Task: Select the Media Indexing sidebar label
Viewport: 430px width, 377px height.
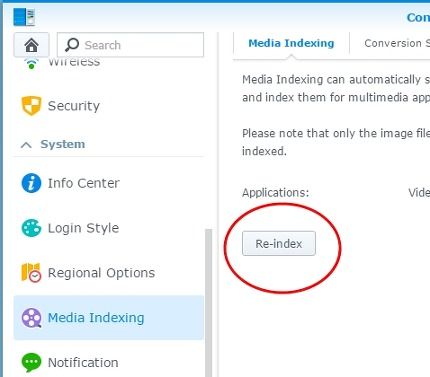Action: (96, 318)
